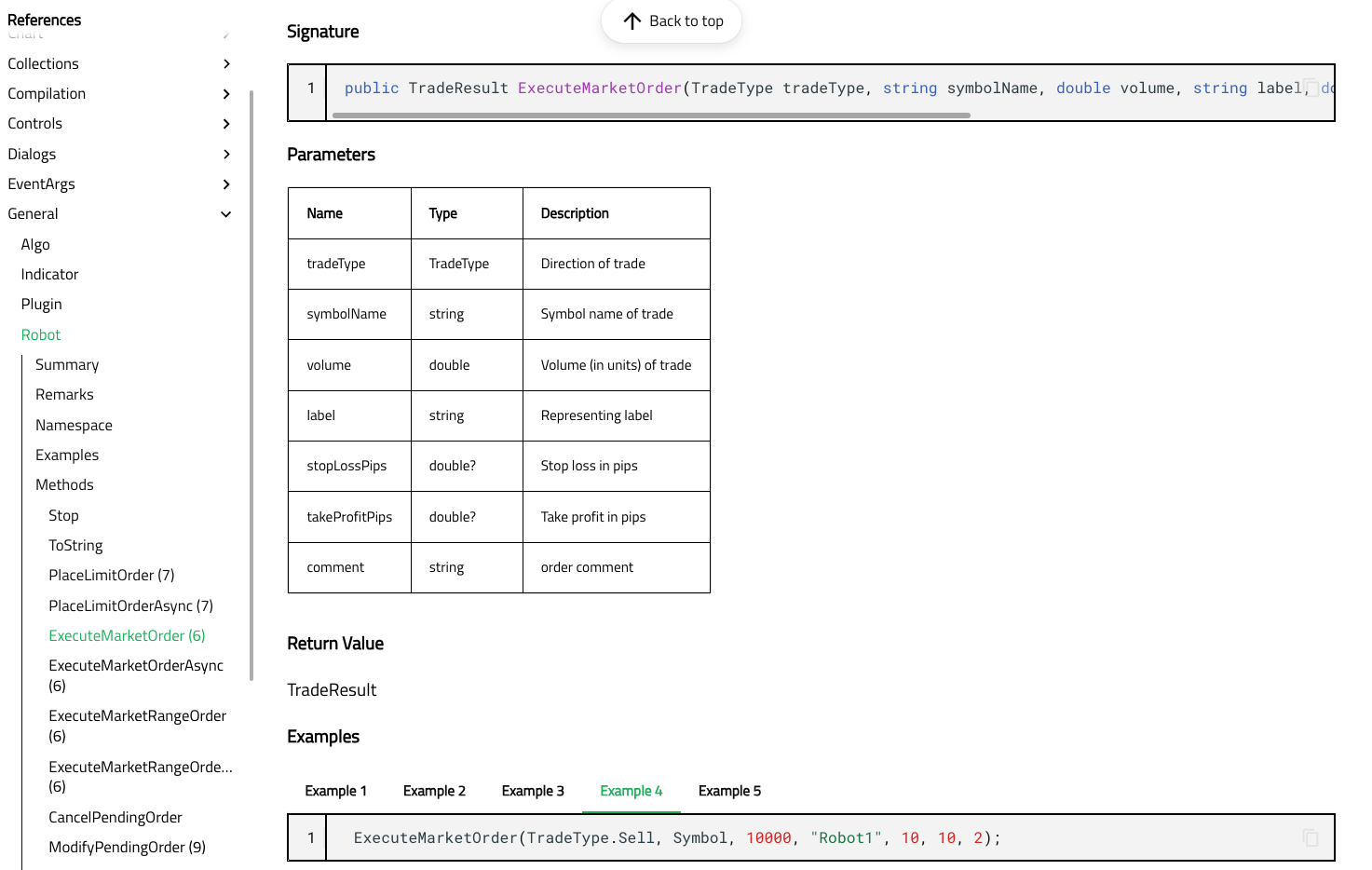Copy the signature code block
The height and width of the screenshot is (870, 1372).
click(1311, 88)
